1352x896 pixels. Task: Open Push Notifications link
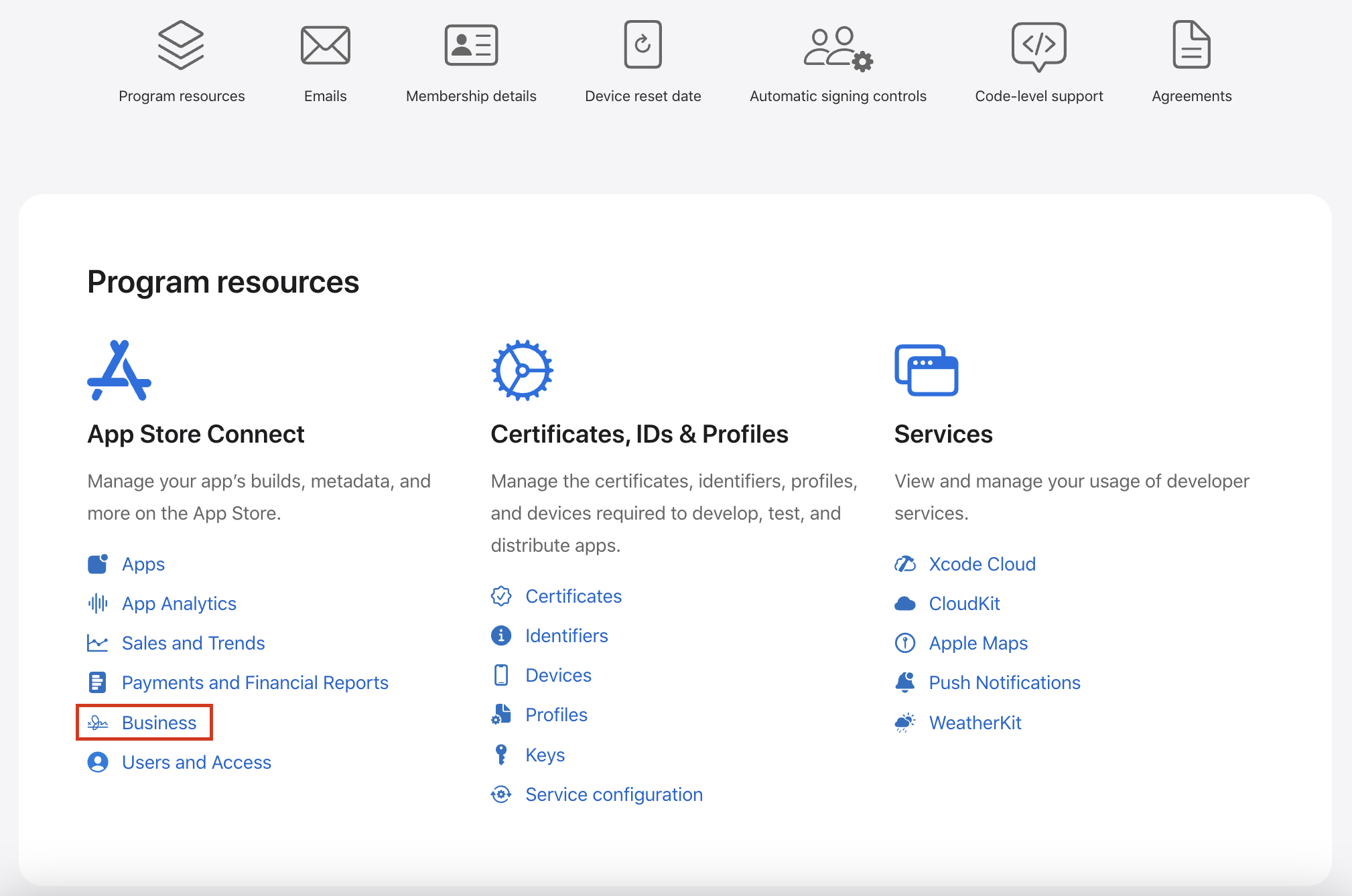click(1004, 682)
